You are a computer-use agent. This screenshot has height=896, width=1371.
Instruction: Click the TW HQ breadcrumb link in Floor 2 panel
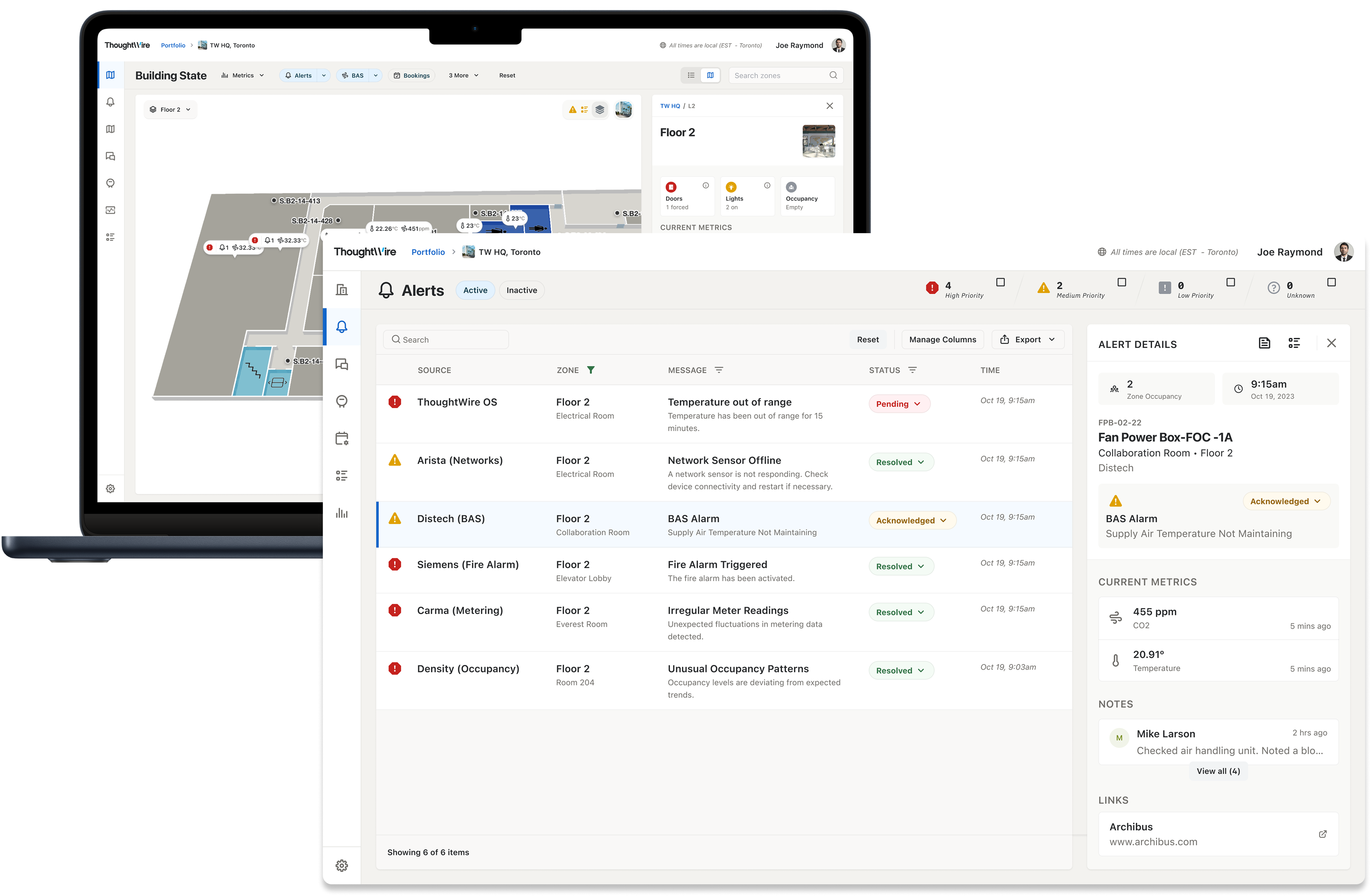(670, 105)
